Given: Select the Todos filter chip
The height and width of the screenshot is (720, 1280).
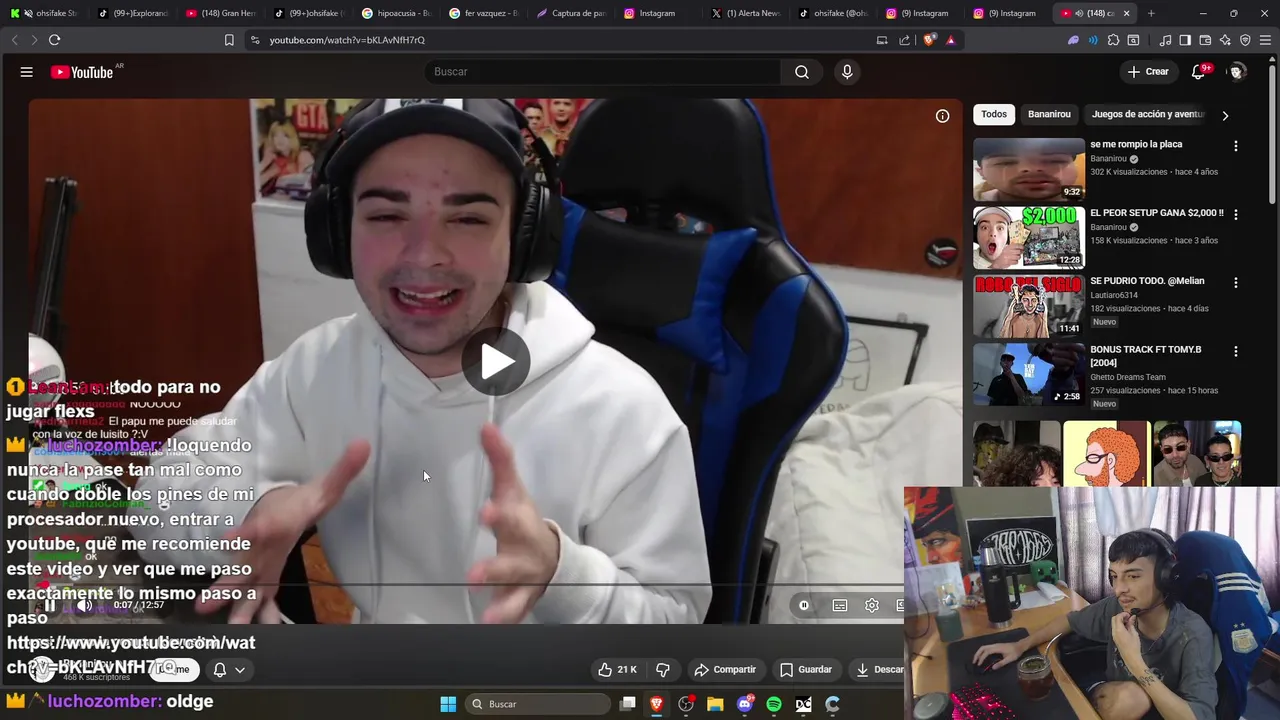Looking at the screenshot, I should point(994,114).
